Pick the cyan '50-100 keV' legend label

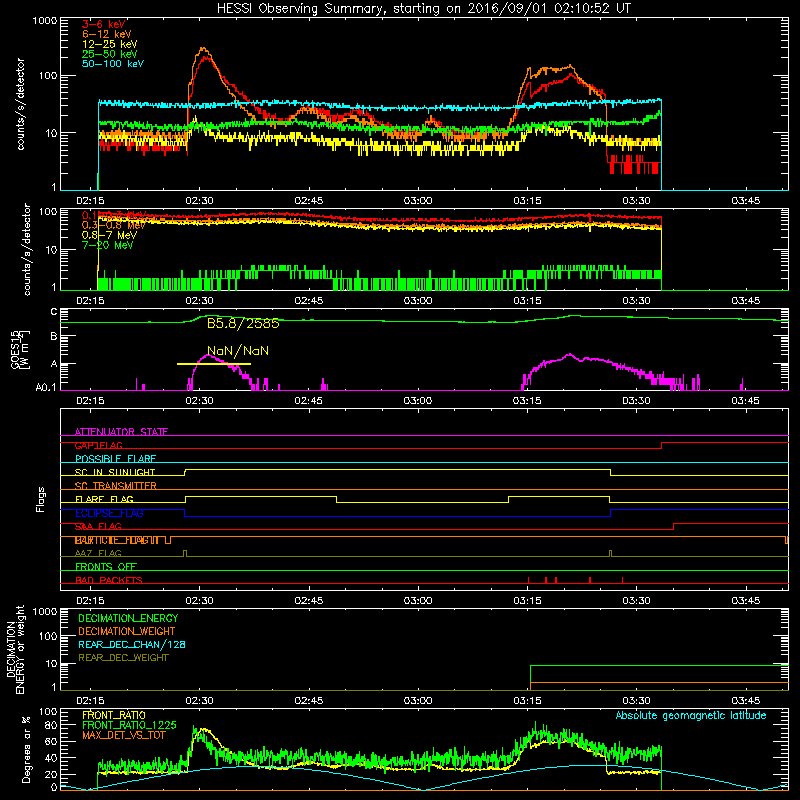[113, 64]
